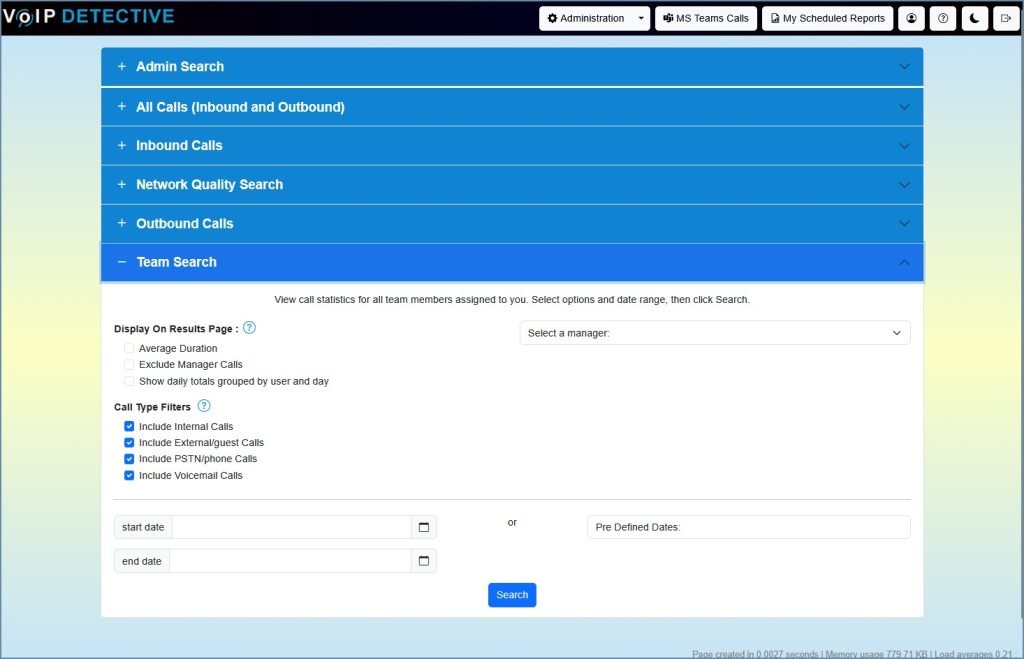Click the help icon next to Call Type Filters
The height and width of the screenshot is (659, 1024).
coord(203,406)
